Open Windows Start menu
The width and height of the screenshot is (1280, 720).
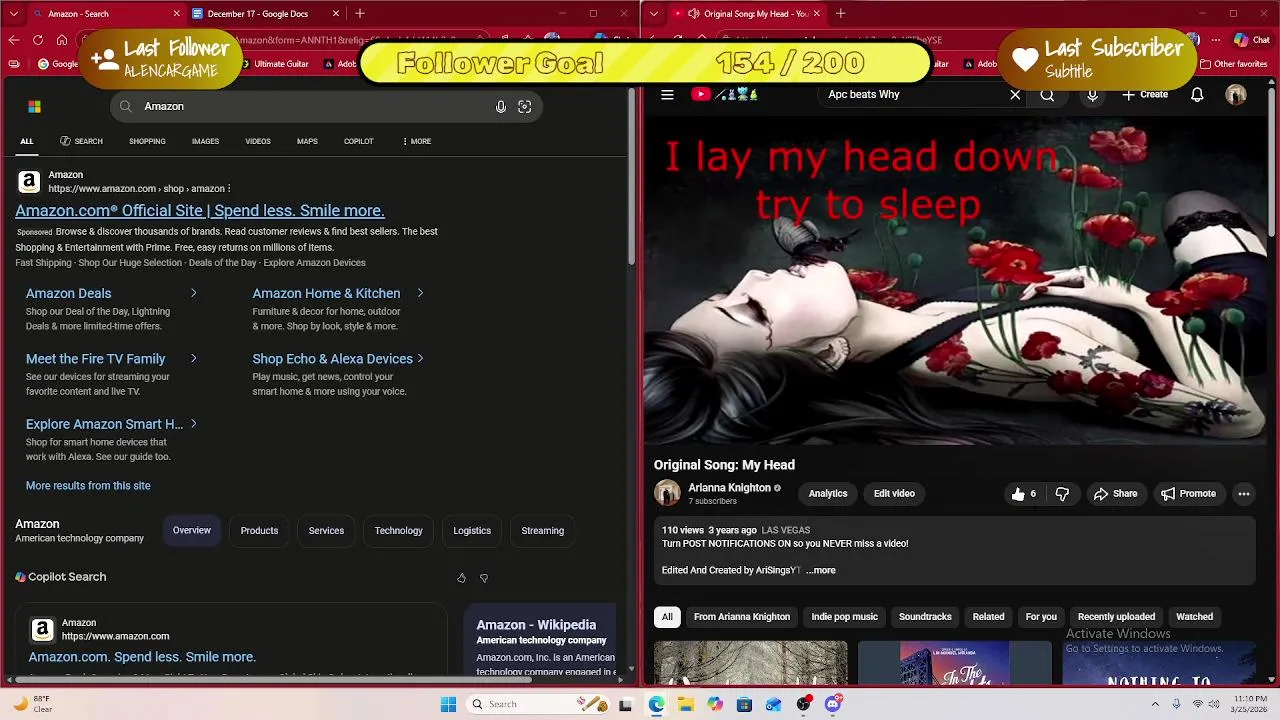[x=448, y=704]
